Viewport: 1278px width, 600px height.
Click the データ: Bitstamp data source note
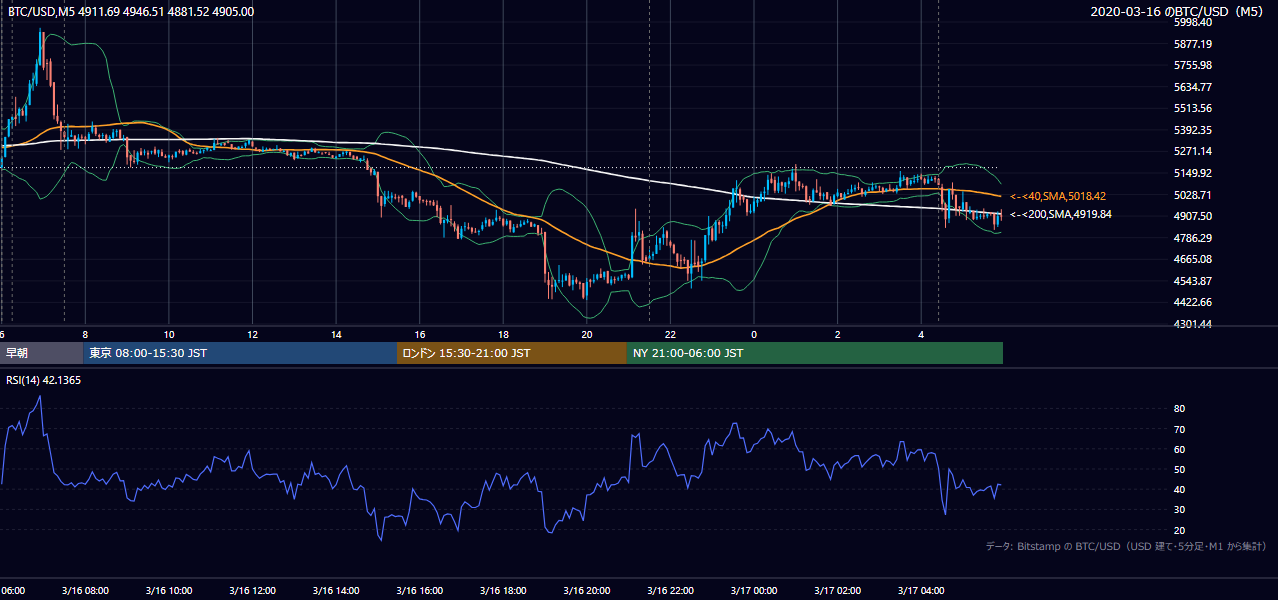1126,546
